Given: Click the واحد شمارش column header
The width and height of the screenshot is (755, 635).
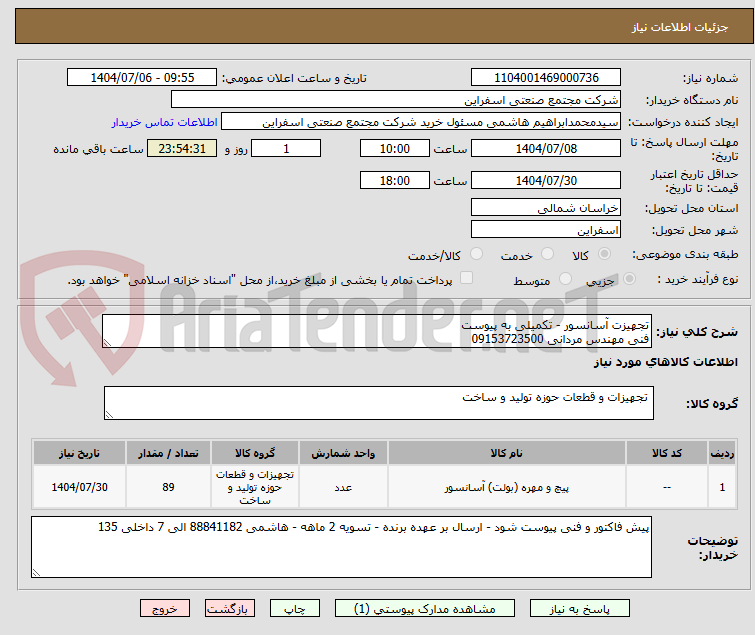Looking at the screenshot, I should pyautogui.click(x=343, y=453).
